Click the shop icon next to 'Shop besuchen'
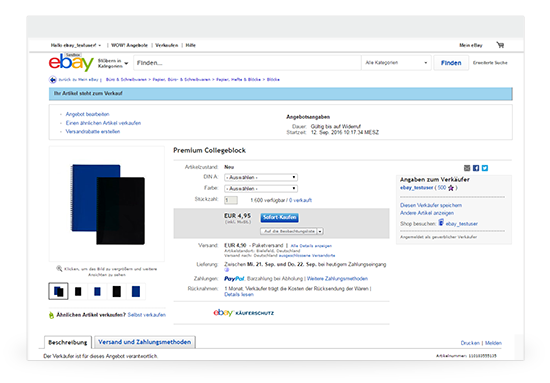Screen dimensions: 550x383 point(441,222)
